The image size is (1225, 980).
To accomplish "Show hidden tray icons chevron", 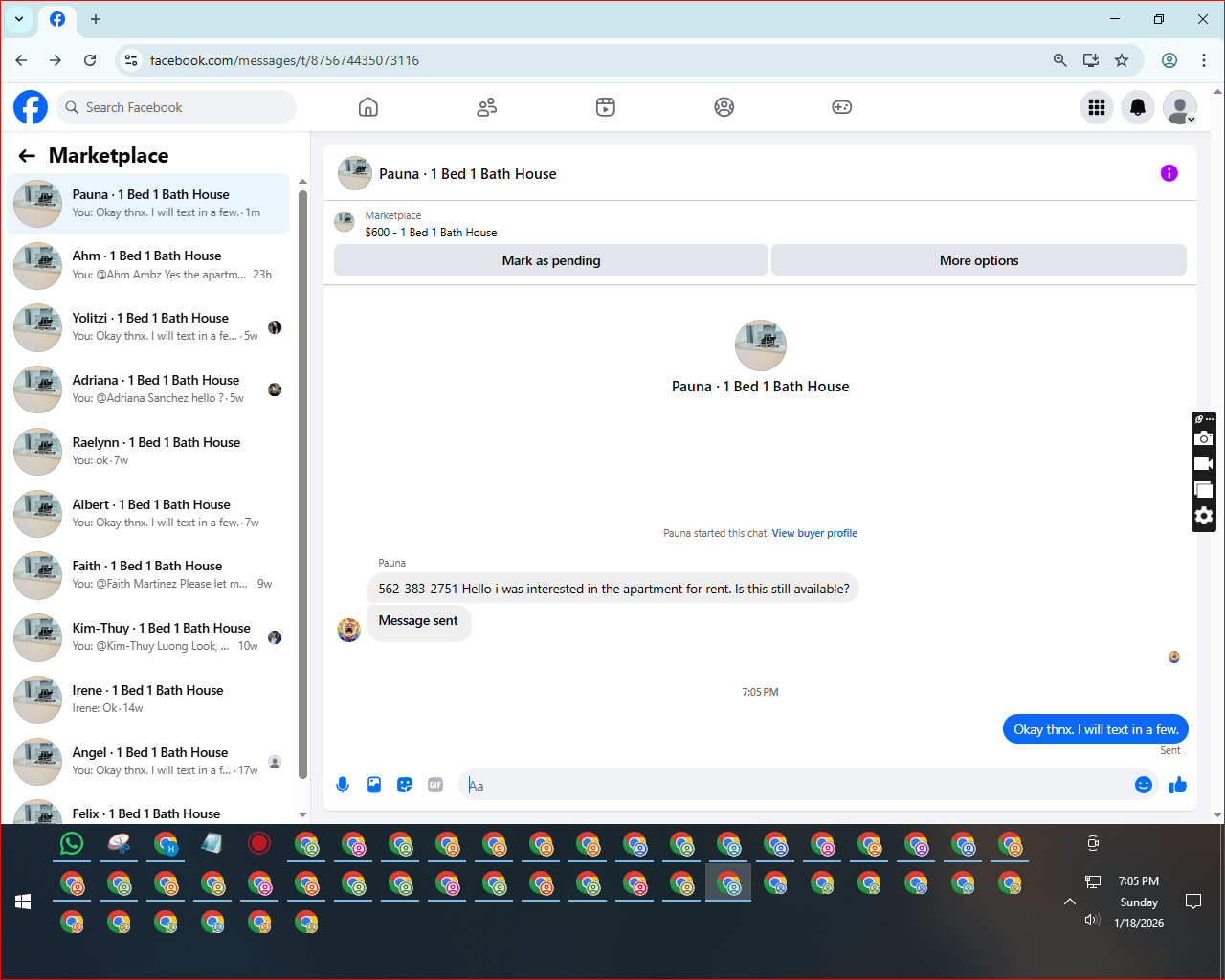I will point(1070,902).
